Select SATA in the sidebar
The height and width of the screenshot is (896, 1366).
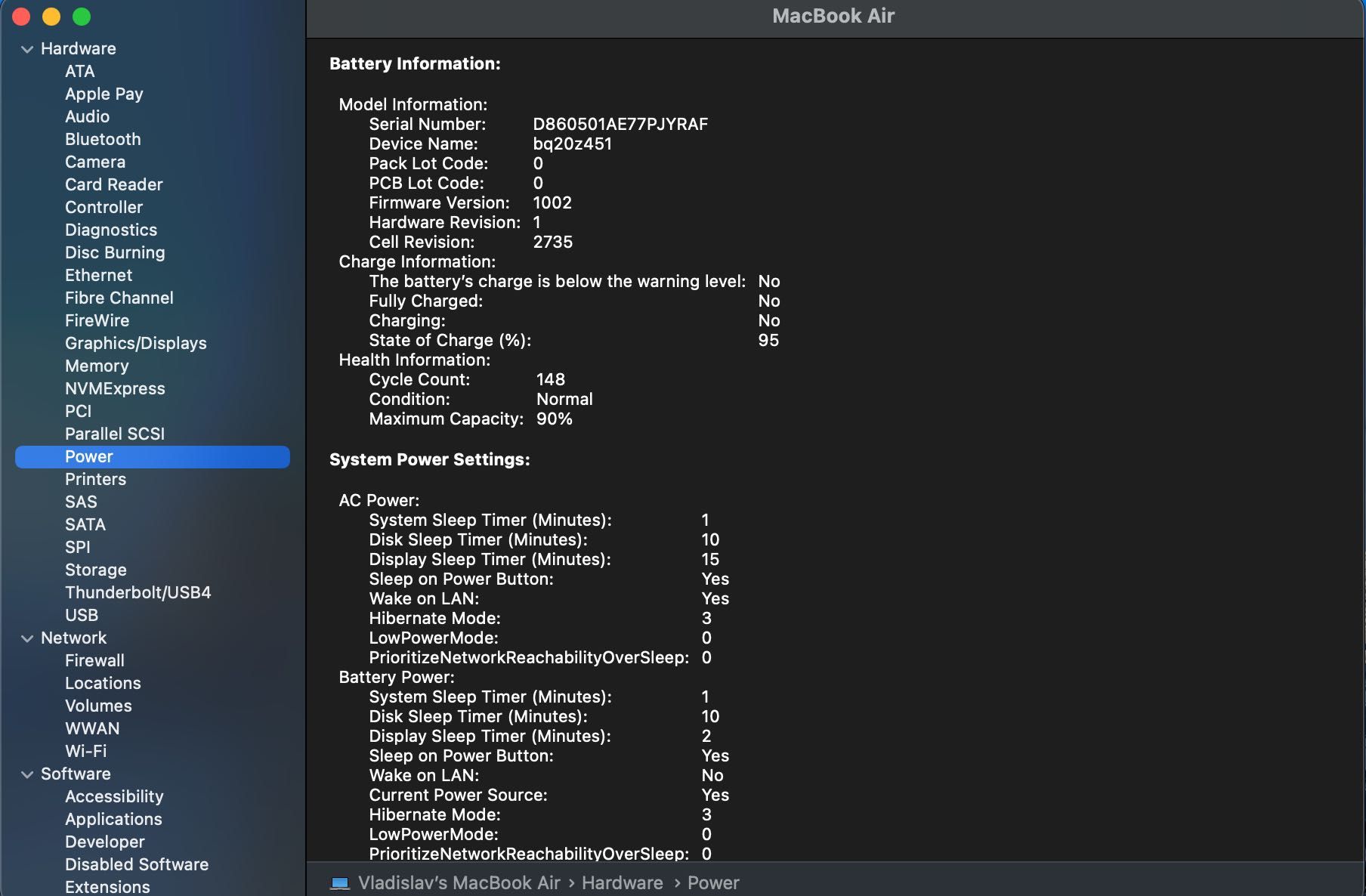coord(85,524)
